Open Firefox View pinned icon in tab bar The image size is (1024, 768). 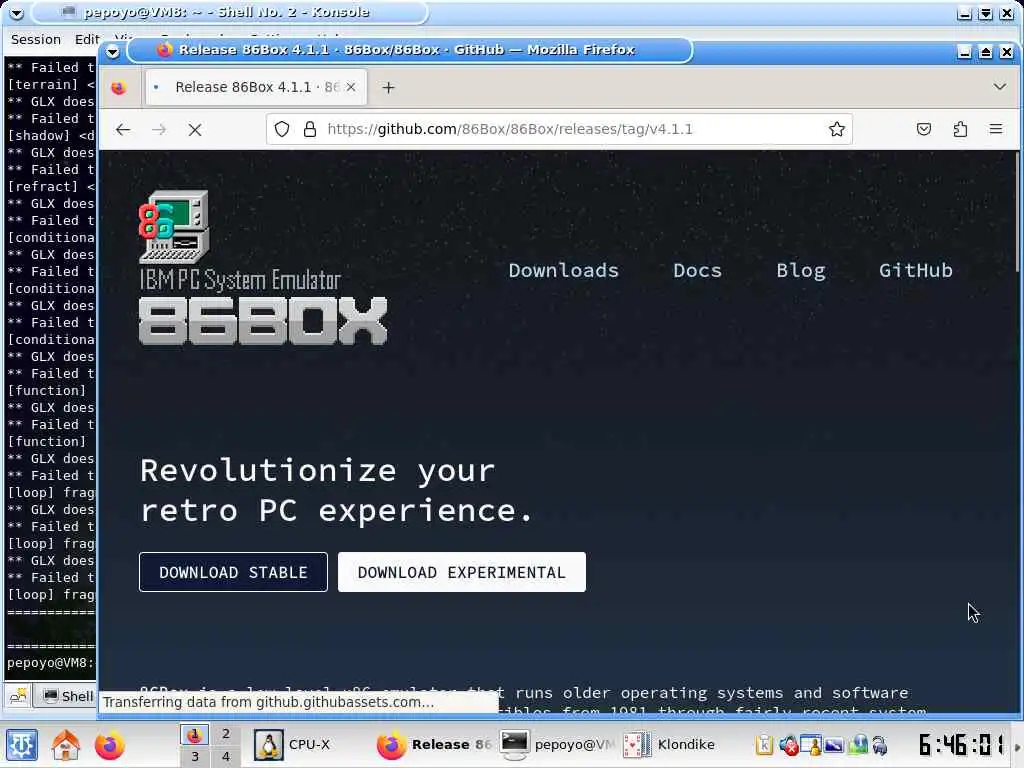coord(118,88)
